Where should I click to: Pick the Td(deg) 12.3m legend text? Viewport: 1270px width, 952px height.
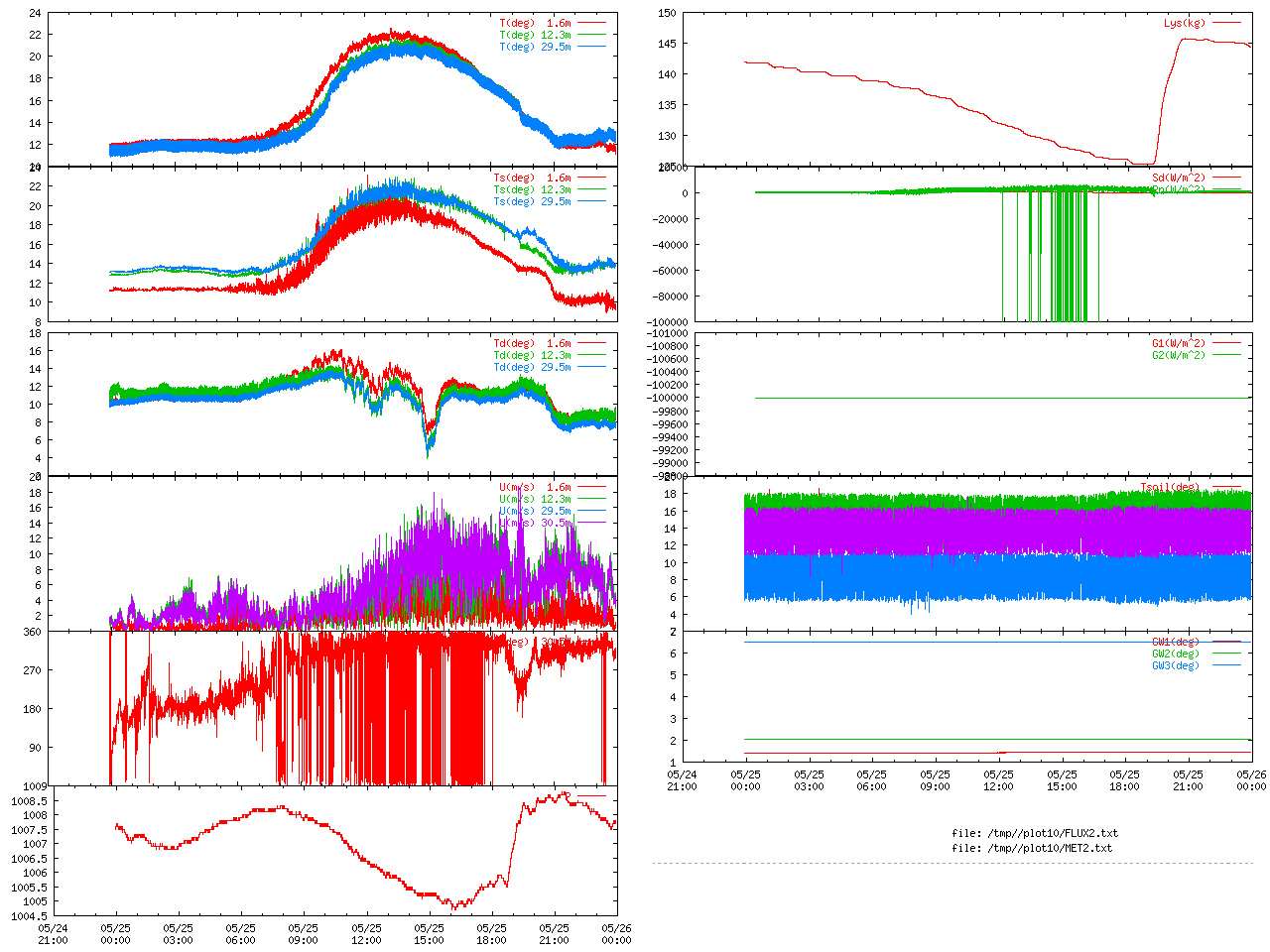(x=533, y=356)
